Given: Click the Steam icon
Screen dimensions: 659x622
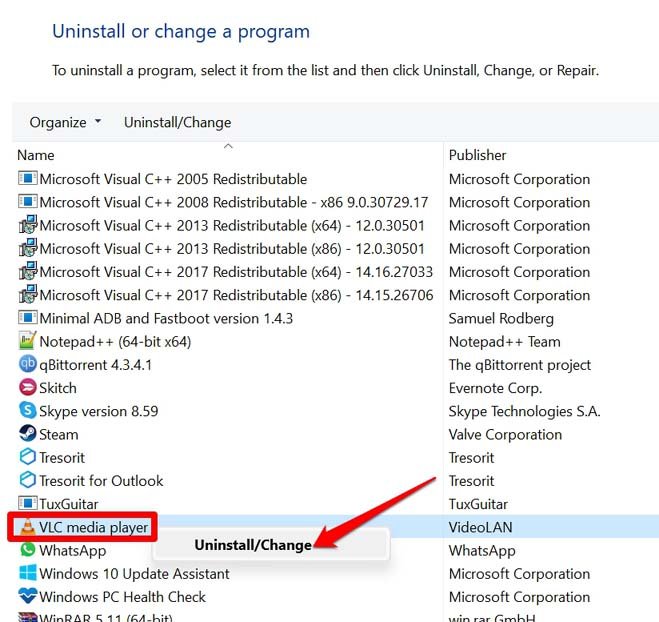Looking at the screenshot, I should [28, 433].
